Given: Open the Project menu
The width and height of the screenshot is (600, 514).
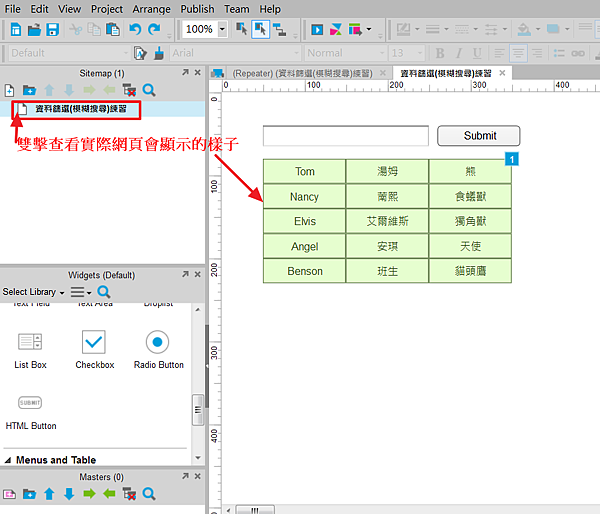Looking at the screenshot, I should [x=107, y=9].
